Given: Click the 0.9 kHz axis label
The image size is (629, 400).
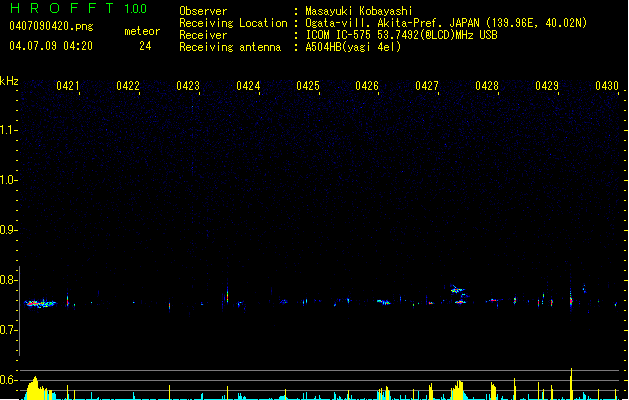Looking at the screenshot, I should pyautogui.click(x=8, y=230).
